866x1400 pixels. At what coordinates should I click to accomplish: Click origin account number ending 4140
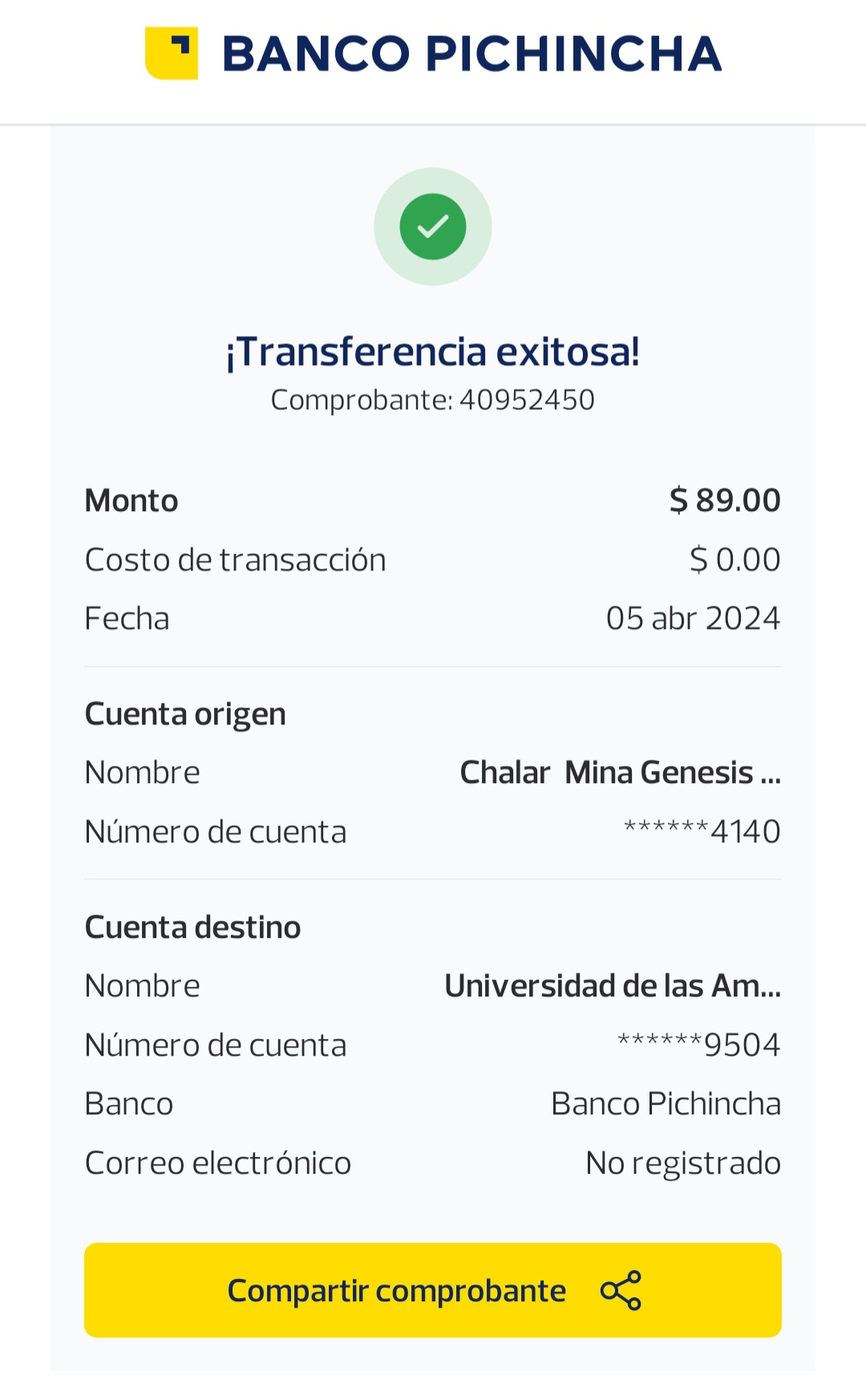coord(702,831)
